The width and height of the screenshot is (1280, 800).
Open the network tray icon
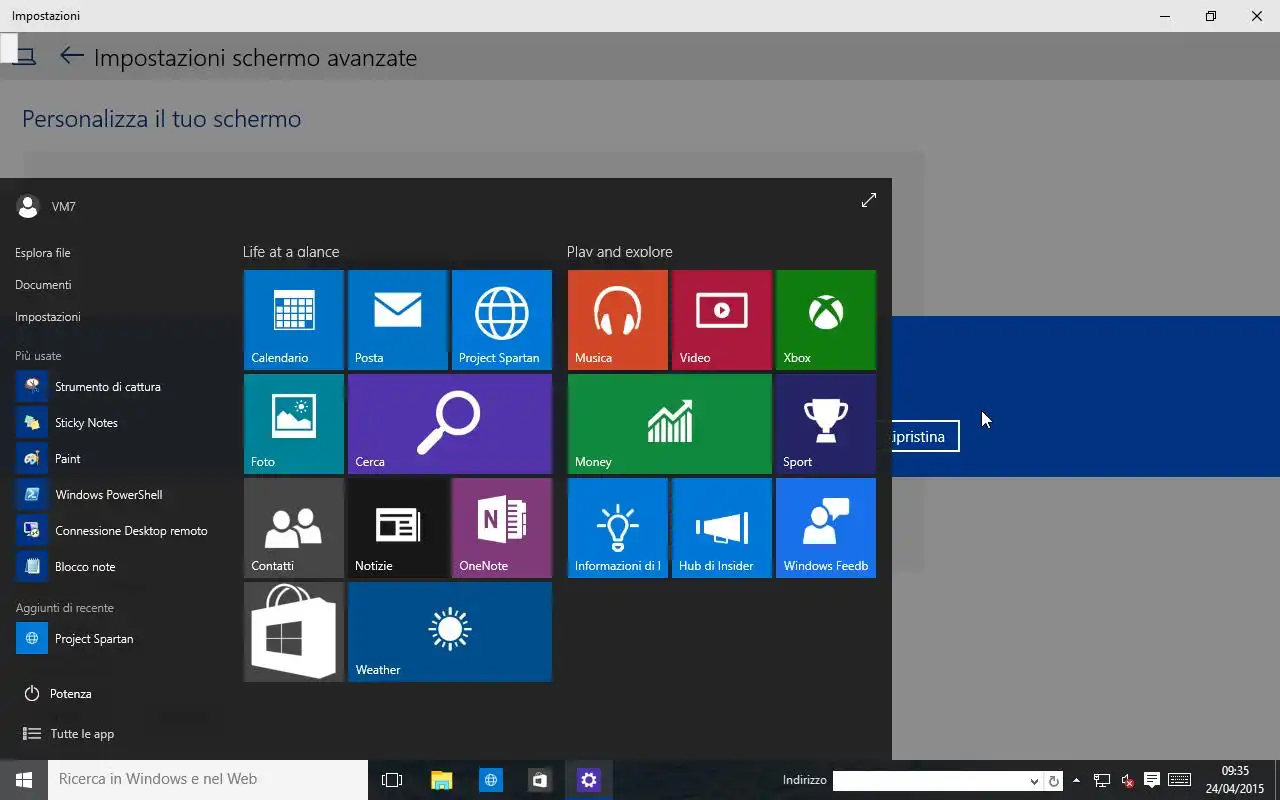1102,780
